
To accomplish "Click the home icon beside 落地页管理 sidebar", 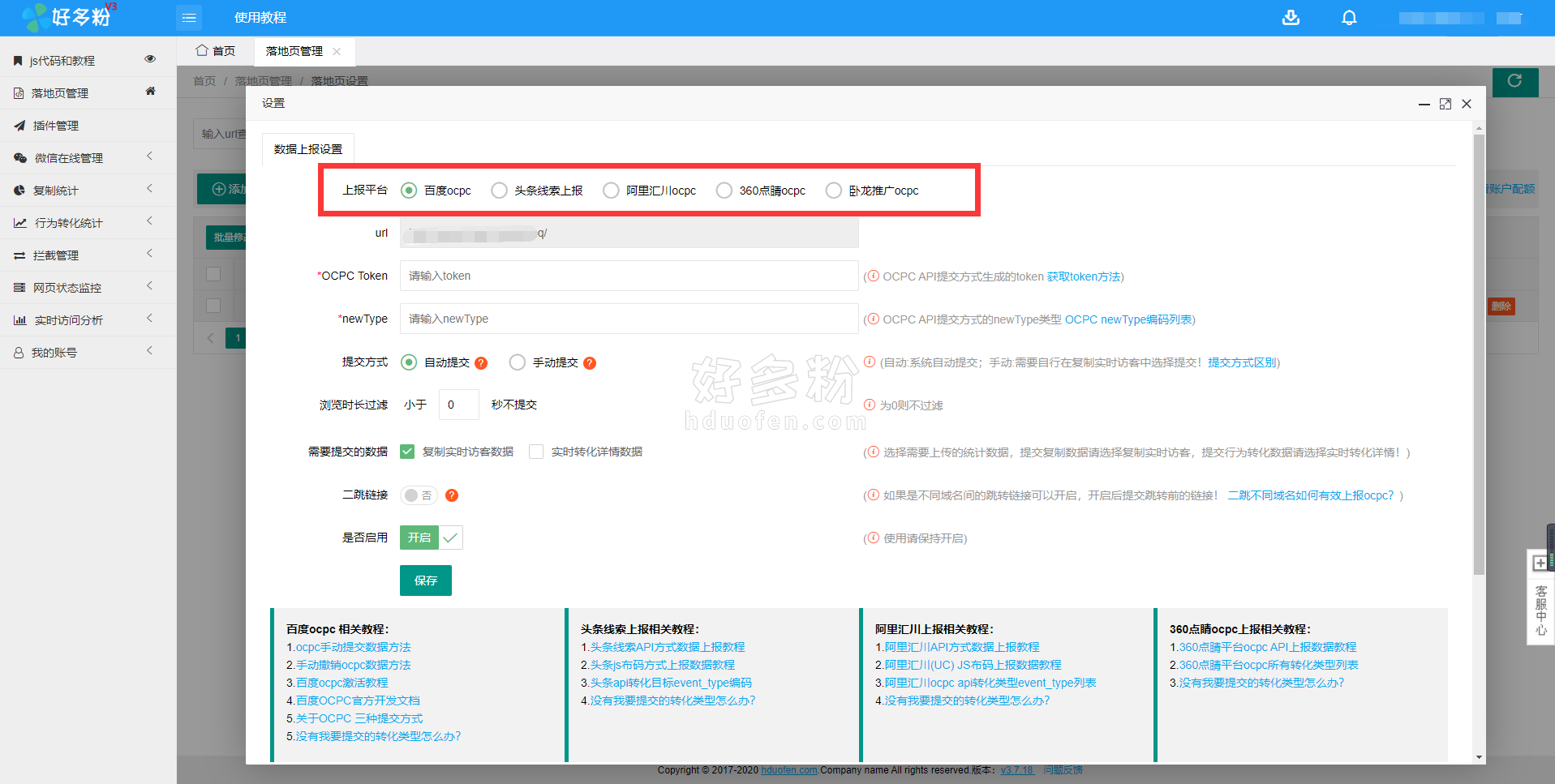I will click(x=150, y=91).
